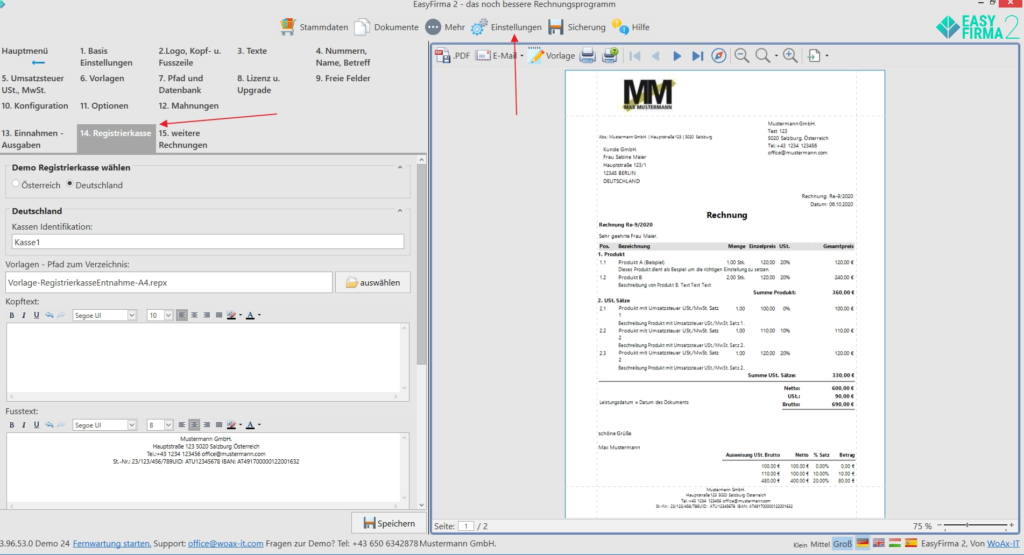
Task: Return to Hauptmenü via back arrow
Action: click(38, 63)
